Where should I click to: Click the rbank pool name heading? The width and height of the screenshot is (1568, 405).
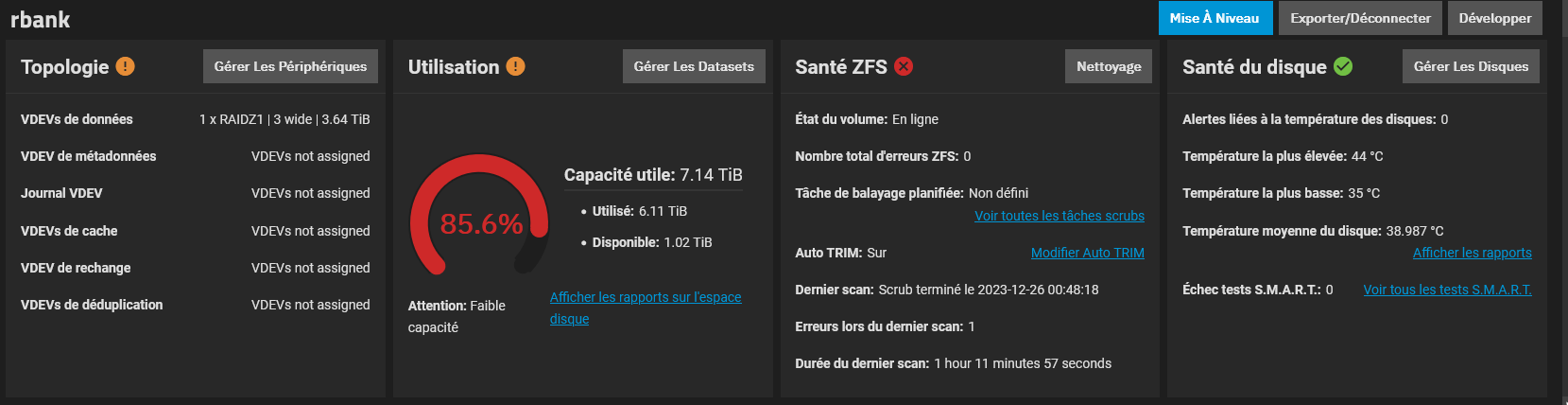click(40, 19)
